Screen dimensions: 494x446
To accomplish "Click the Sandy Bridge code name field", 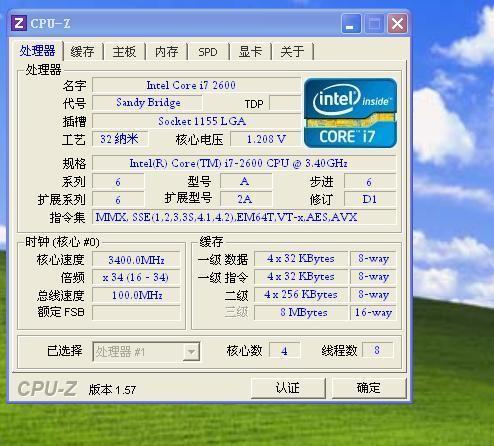I will click(x=147, y=102).
